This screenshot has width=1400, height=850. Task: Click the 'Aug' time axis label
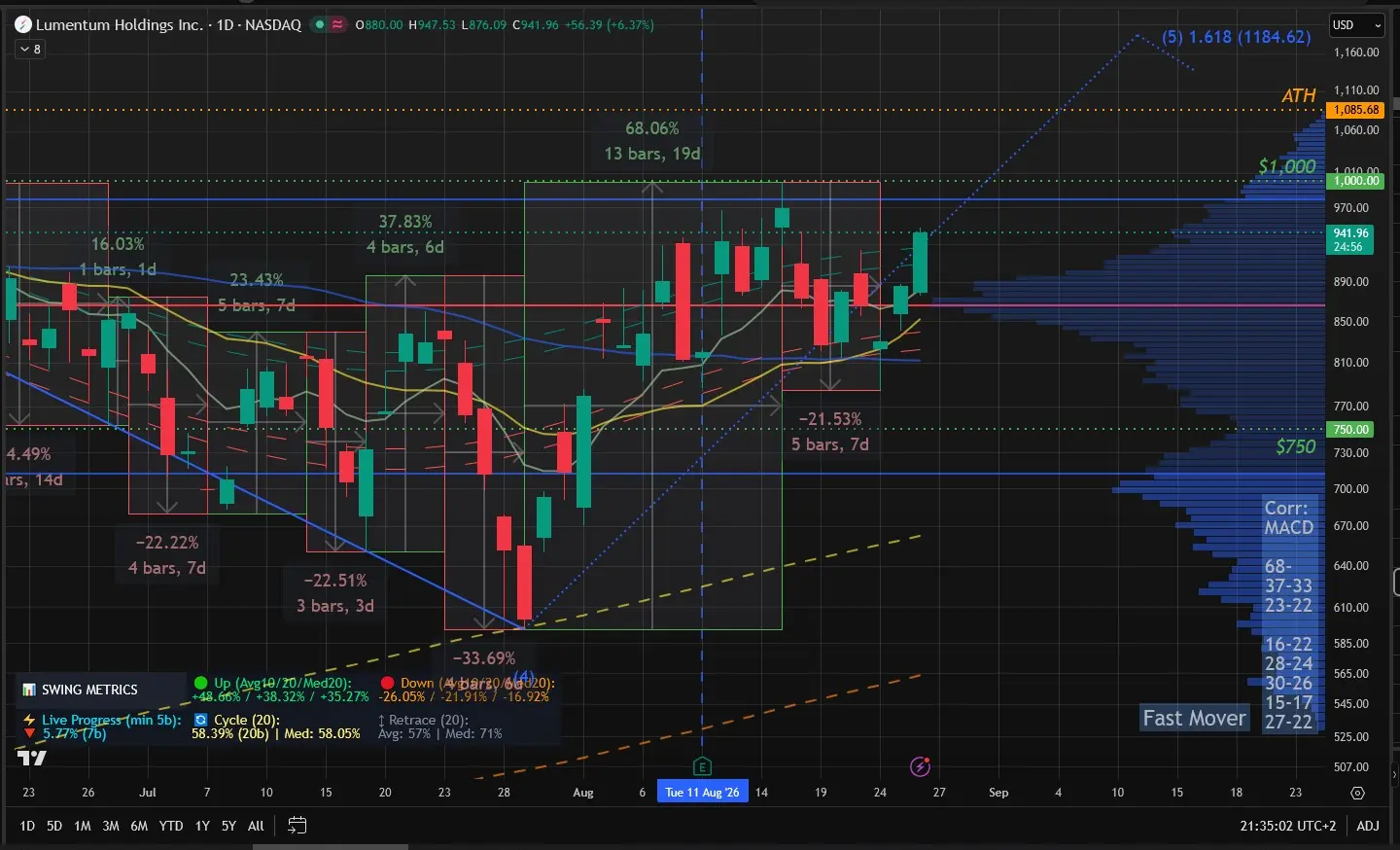click(583, 793)
